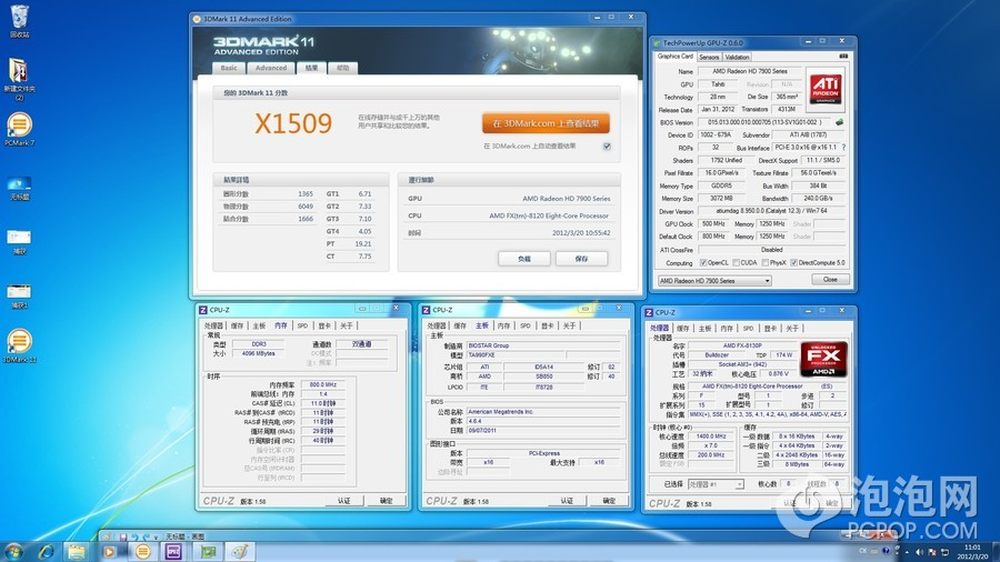Image resolution: width=1000 pixels, height=562 pixels.
Task: Open Windows Media Player taskbar icon
Action: (x=109, y=551)
